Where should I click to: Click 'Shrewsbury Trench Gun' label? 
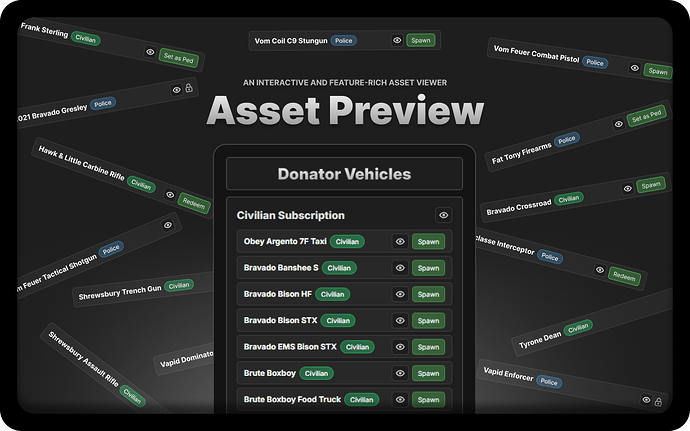point(120,292)
